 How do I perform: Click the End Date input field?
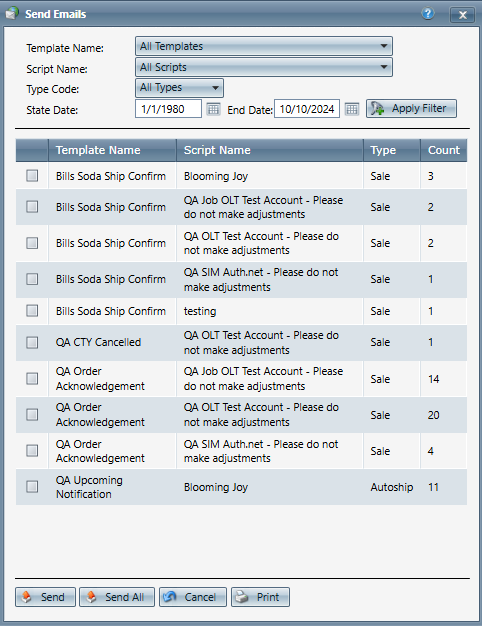307,109
